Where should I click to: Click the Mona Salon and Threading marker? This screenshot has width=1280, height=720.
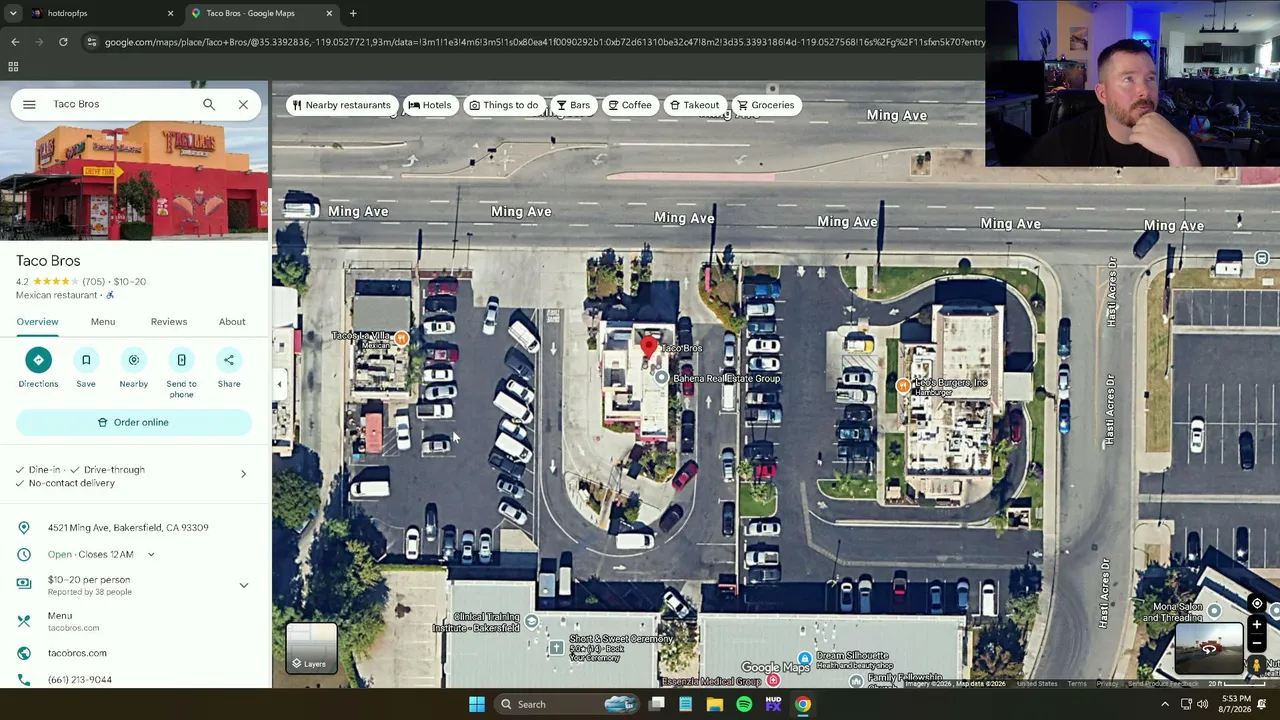click(1214, 611)
